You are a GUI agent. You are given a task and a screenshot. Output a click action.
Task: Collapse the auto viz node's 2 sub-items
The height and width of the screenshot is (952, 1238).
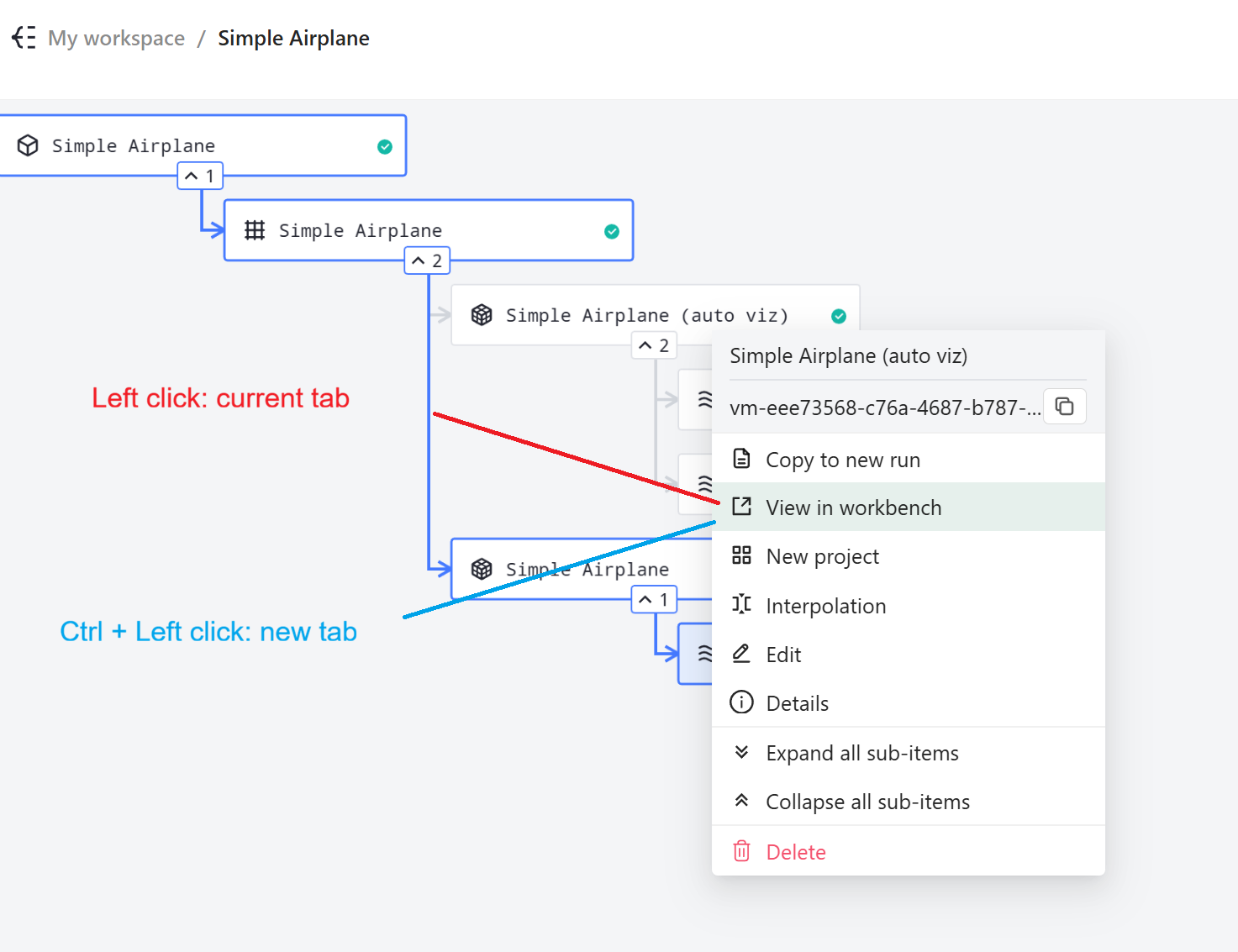point(654,345)
